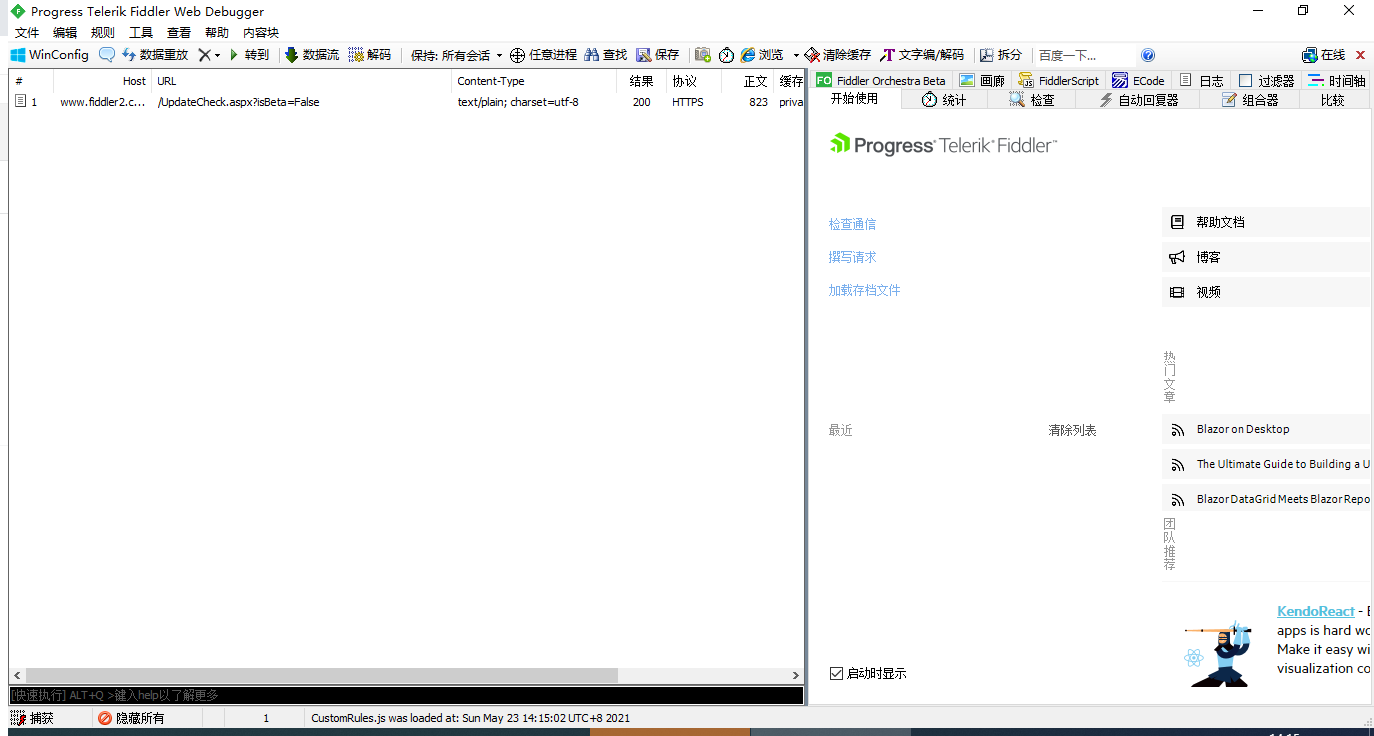The height and width of the screenshot is (736, 1374).
Task: Click 清除列表 to clear recent
Action: (x=1072, y=430)
